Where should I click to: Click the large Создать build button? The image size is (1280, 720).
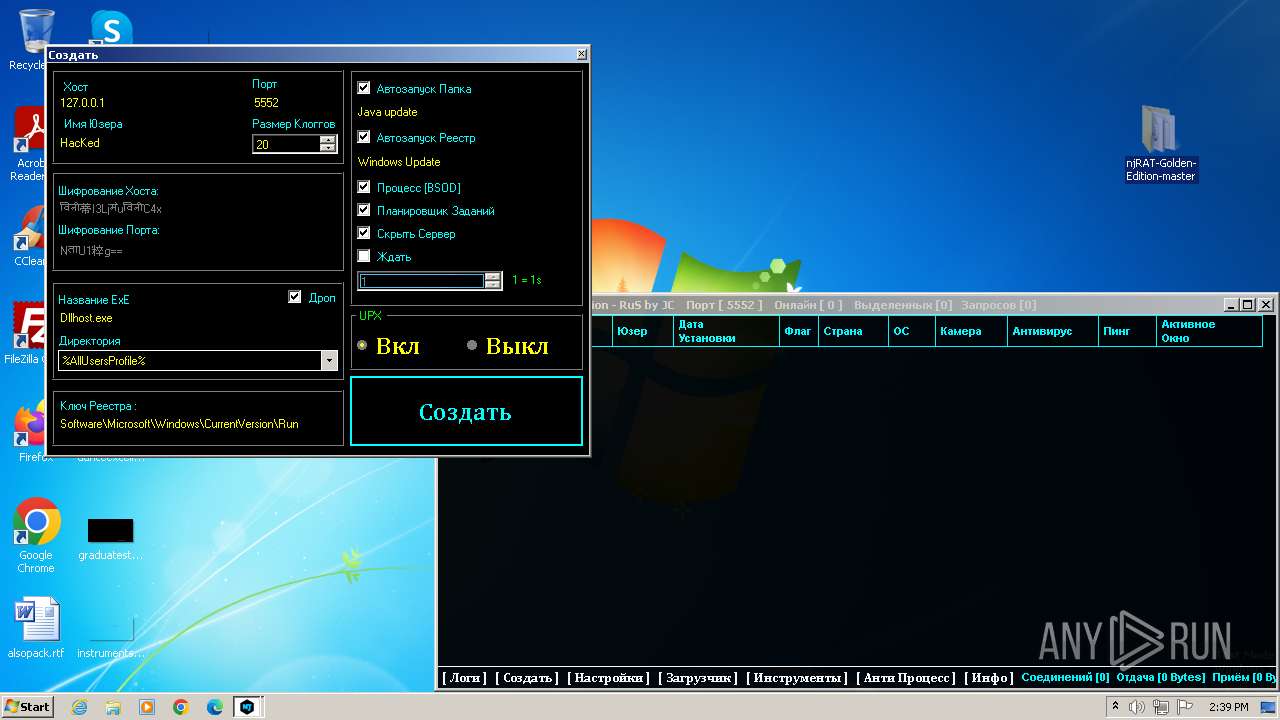(x=466, y=411)
